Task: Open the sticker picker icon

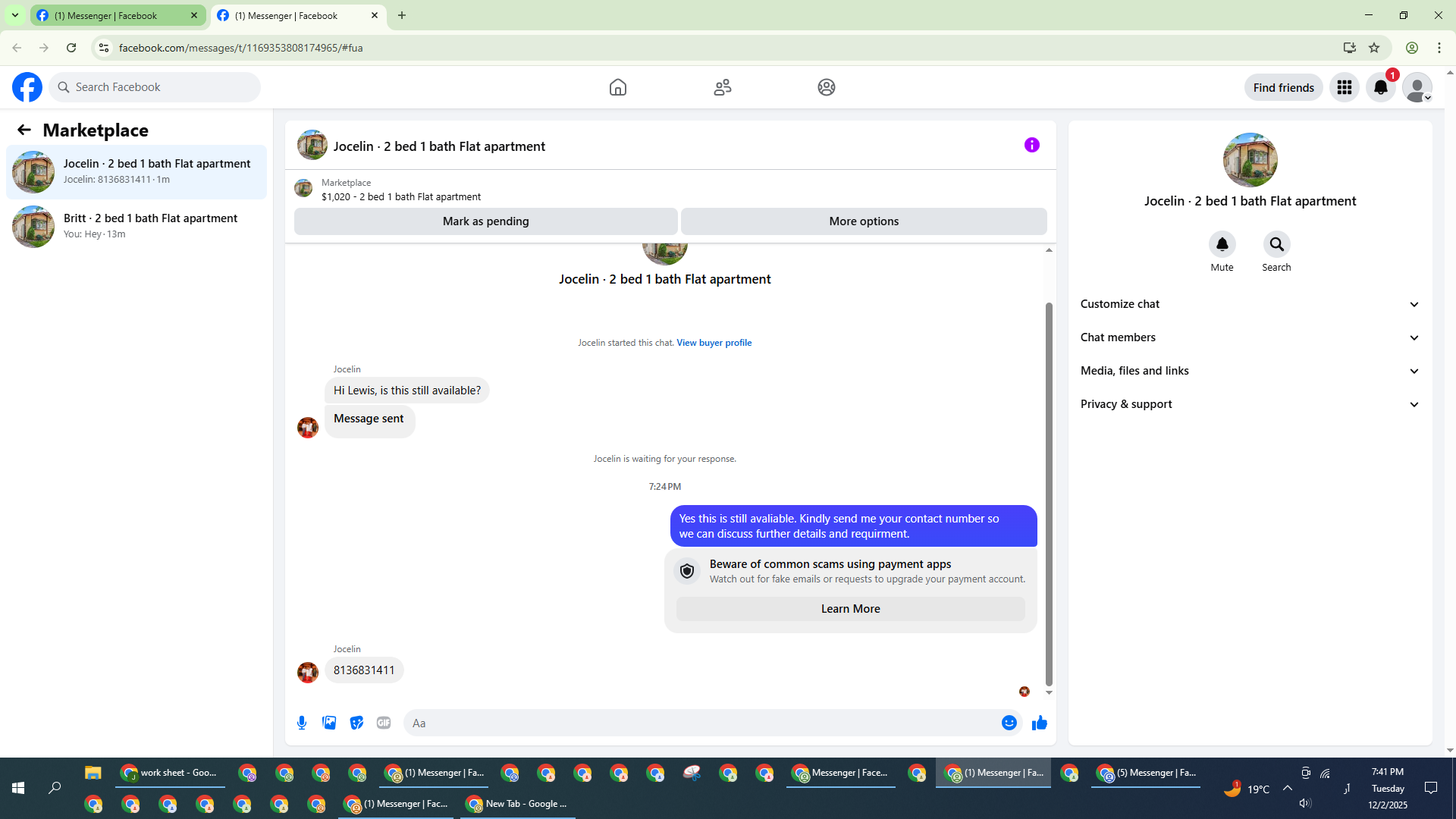Action: pyautogui.click(x=356, y=723)
